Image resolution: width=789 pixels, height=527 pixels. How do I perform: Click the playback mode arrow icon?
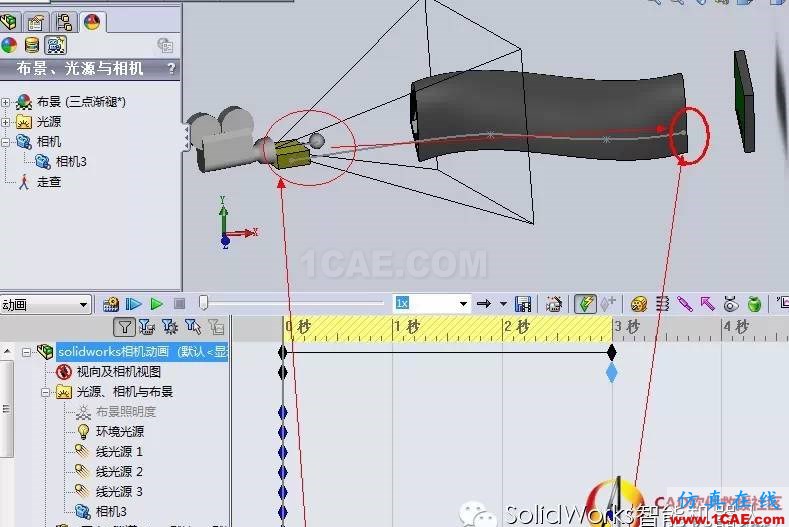point(484,304)
